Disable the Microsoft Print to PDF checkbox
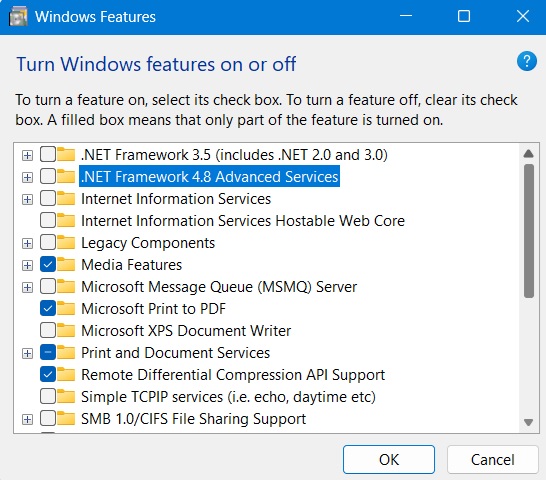The width and height of the screenshot is (546, 480). pyautogui.click(x=48, y=308)
